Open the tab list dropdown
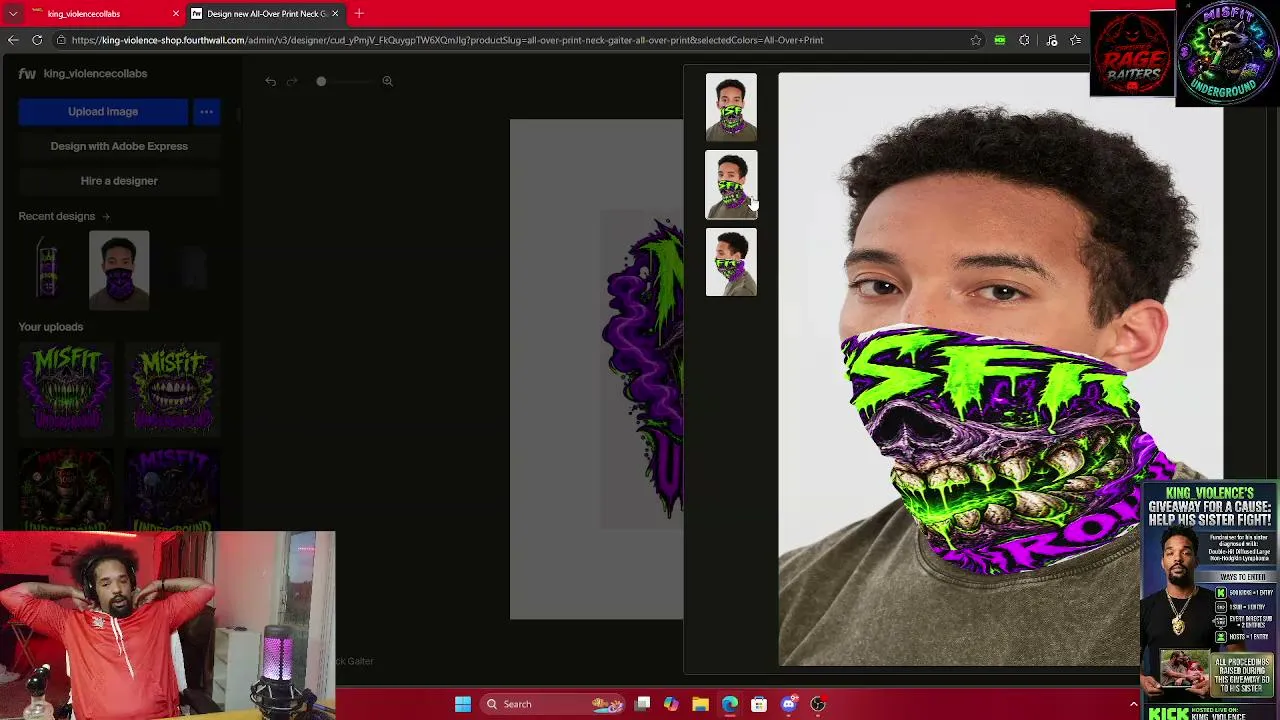This screenshot has height=720, width=1280. click(13, 14)
